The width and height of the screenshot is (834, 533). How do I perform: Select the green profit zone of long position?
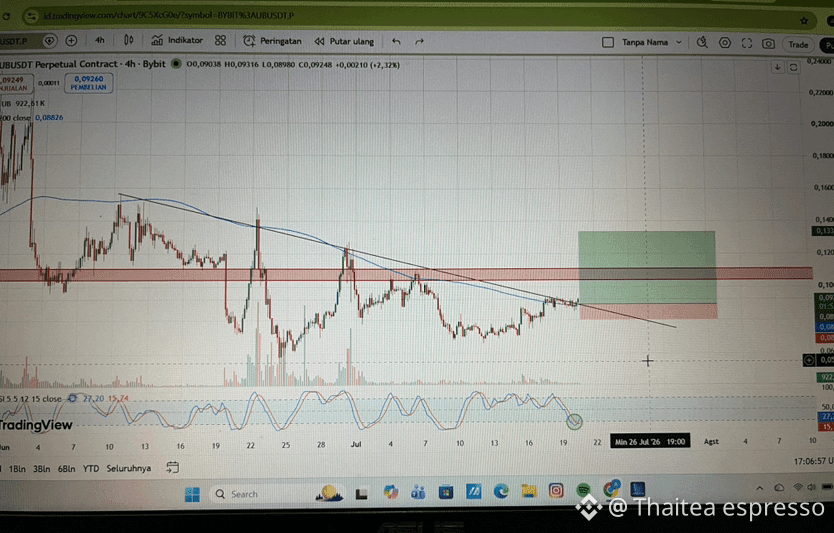click(646, 268)
